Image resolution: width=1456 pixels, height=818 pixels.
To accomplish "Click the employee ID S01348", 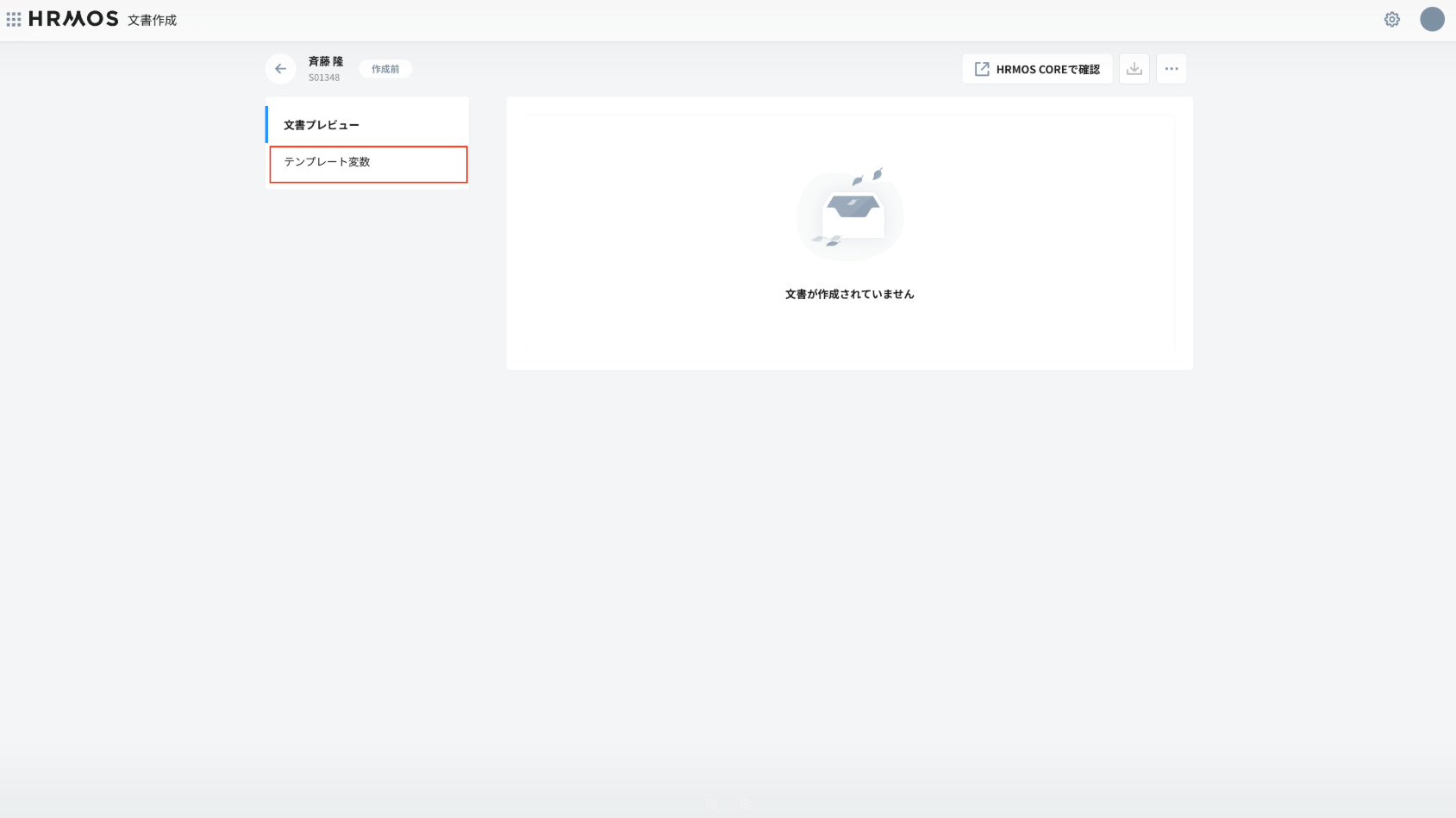I will (324, 78).
